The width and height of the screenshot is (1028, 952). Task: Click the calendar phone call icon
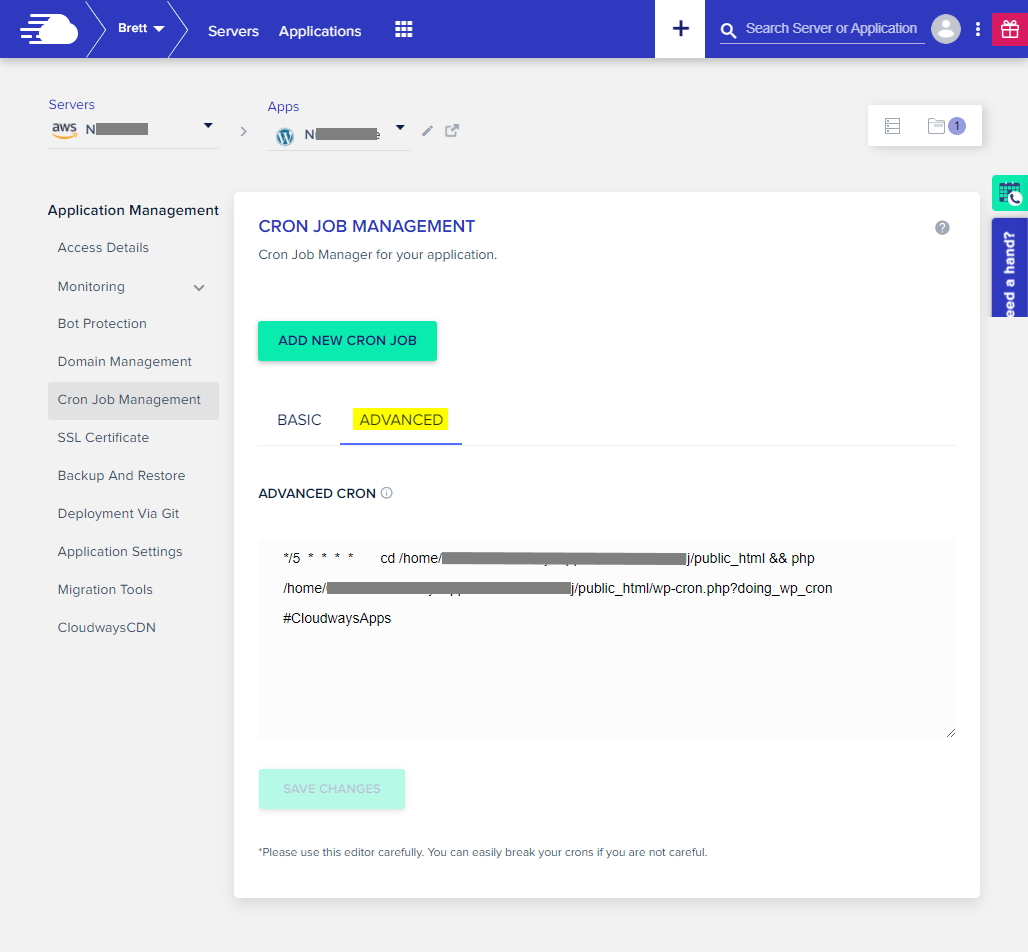1010,193
